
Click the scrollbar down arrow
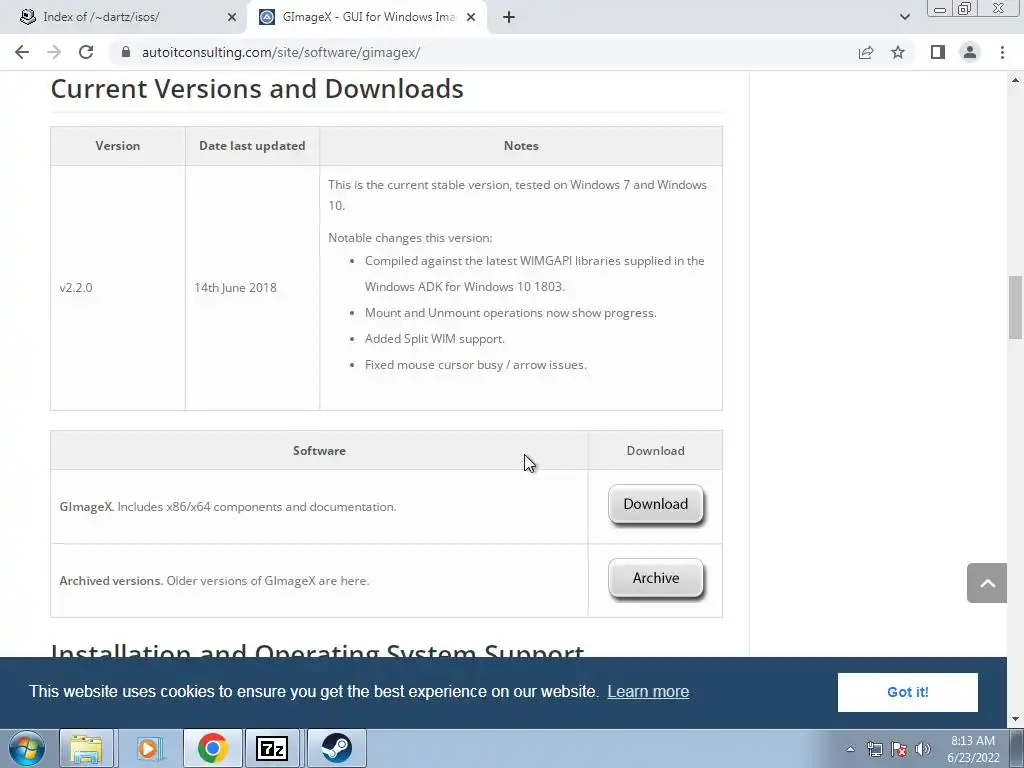pyautogui.click(x=1015, y=719)
